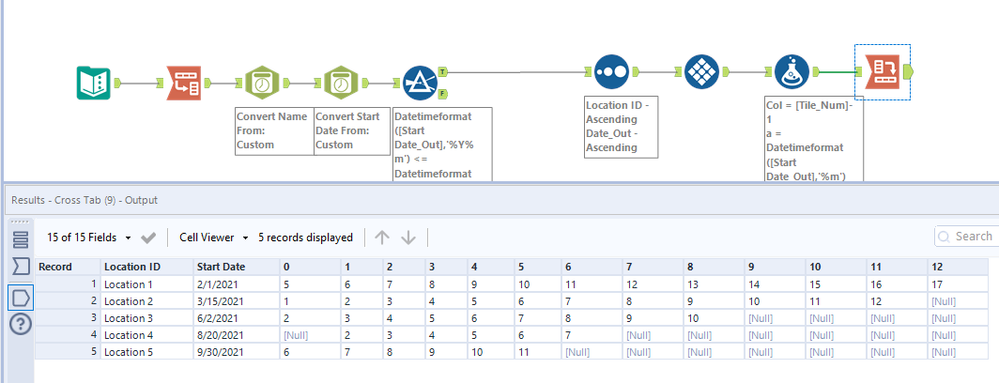Select the Transpose tool after Input
The image size is (999, 383).
pos(183,83)
